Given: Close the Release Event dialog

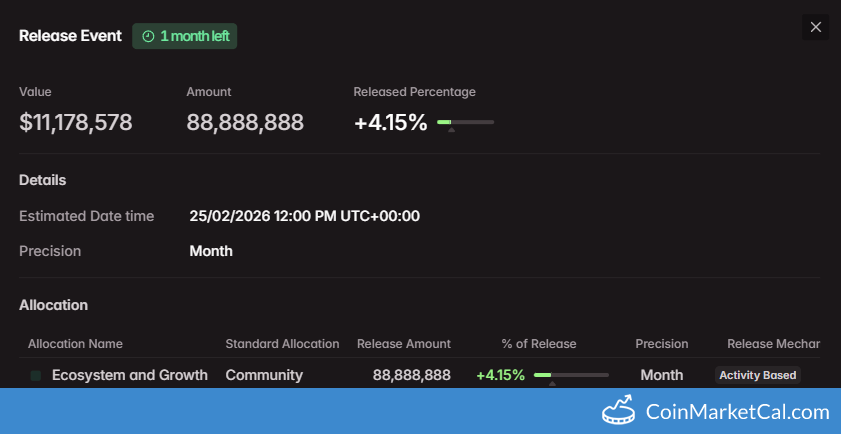Looking at the screenshot, I should click(815, 27).
